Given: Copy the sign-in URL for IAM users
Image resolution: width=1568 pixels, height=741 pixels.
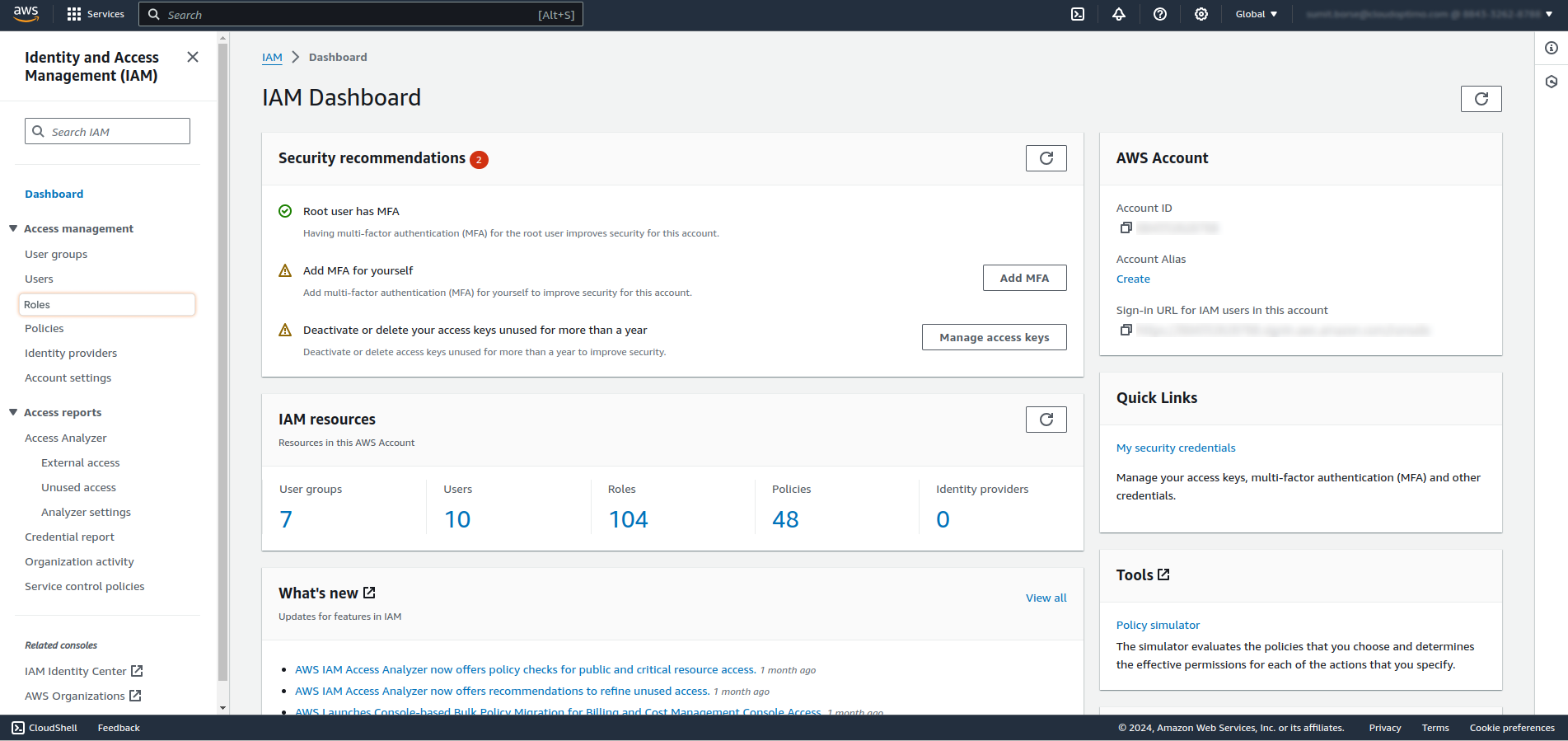Looking at the screenshot, I should click(x=1126, y=330).
